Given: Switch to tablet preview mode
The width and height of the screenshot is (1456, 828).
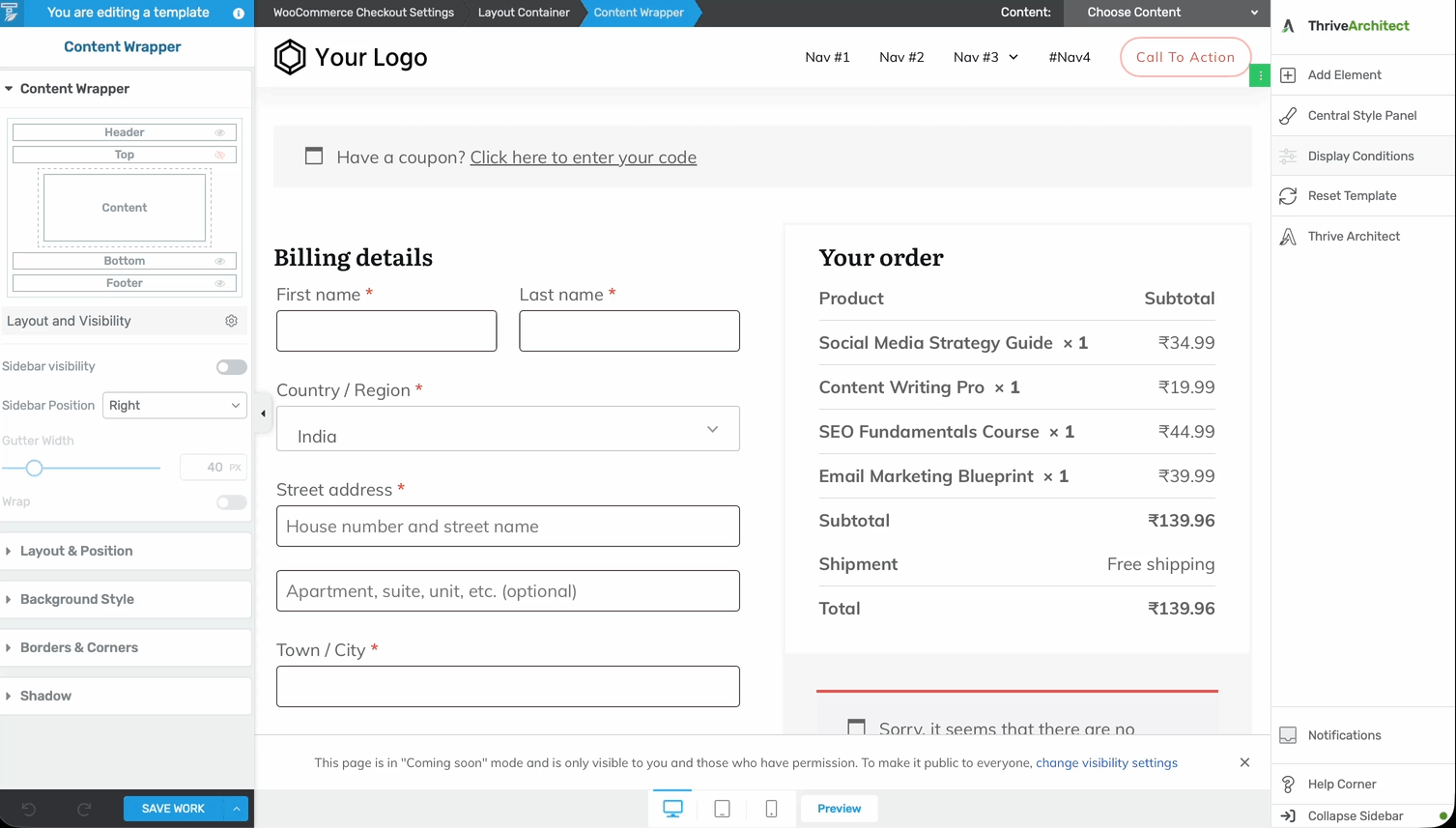Looking at the screenshot, I should (x=722, y=809).
